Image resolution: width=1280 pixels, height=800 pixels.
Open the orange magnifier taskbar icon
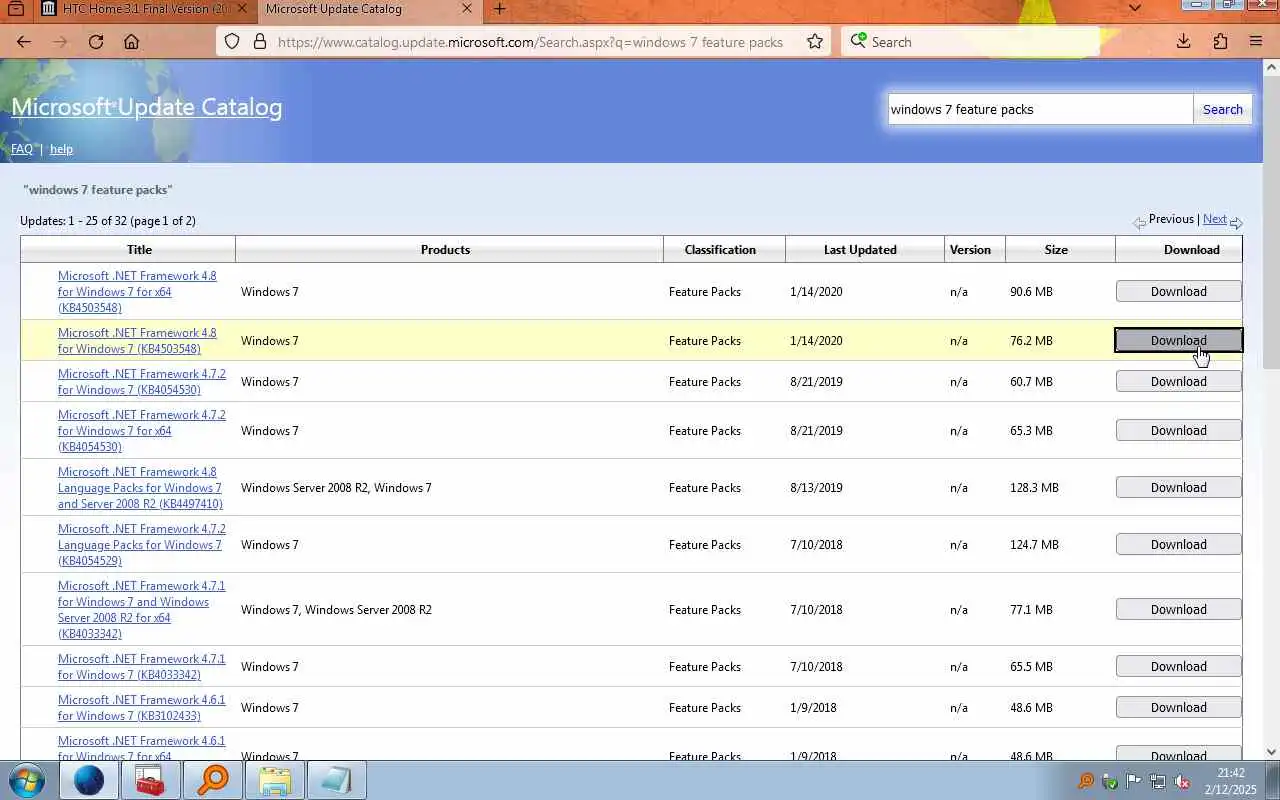click(213, 780)
